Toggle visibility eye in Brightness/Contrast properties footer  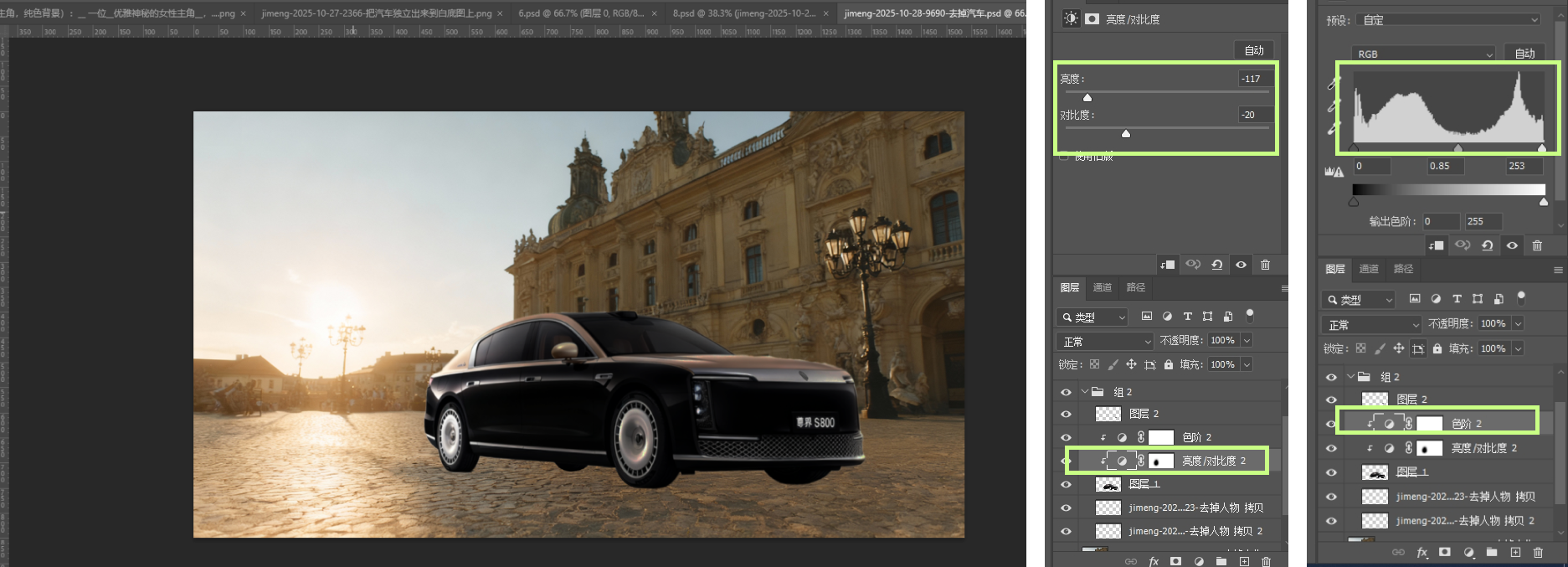(1241, 265)
